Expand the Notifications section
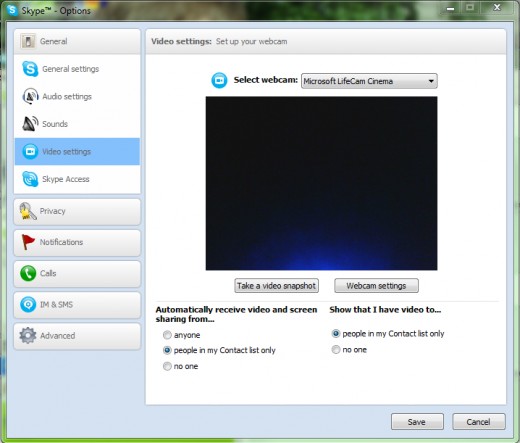This screenshot has width=520, height=443. (x=77, y=243)
